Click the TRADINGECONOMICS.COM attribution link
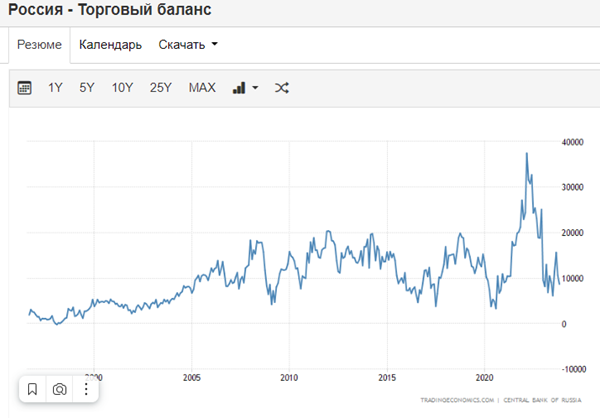 pyautogui.click(x=459, y=399)
